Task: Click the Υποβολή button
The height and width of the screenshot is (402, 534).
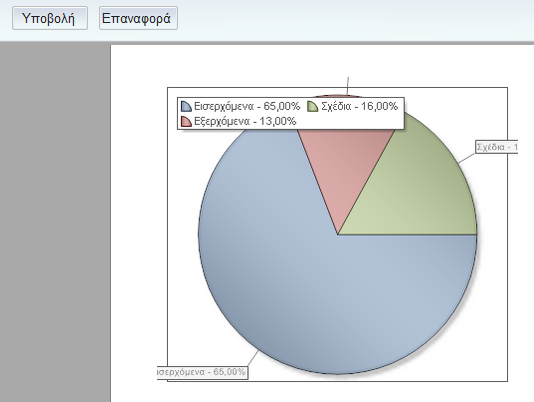Action: 50,18
